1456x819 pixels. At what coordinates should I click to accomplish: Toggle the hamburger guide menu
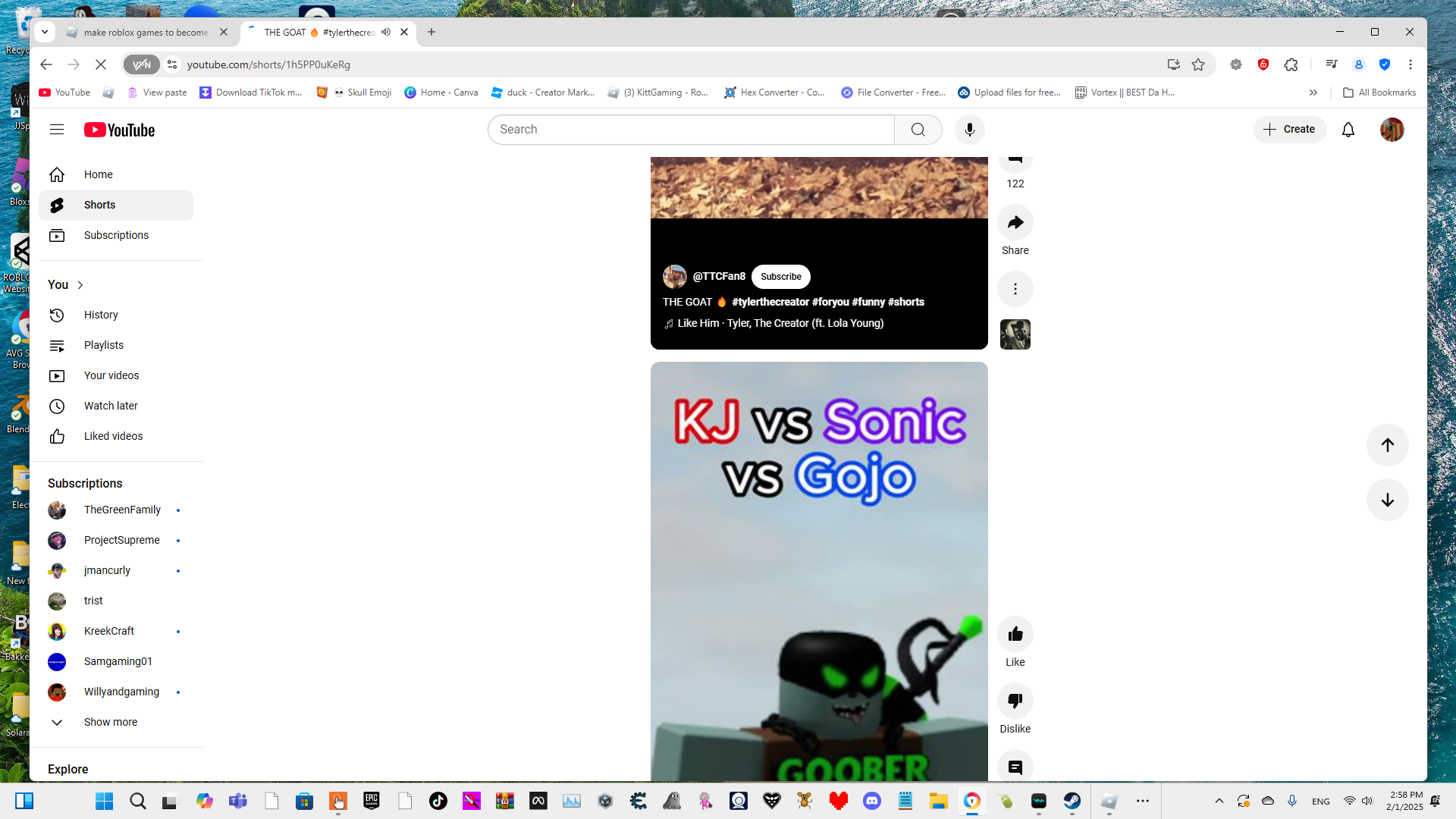pos(57,130)
